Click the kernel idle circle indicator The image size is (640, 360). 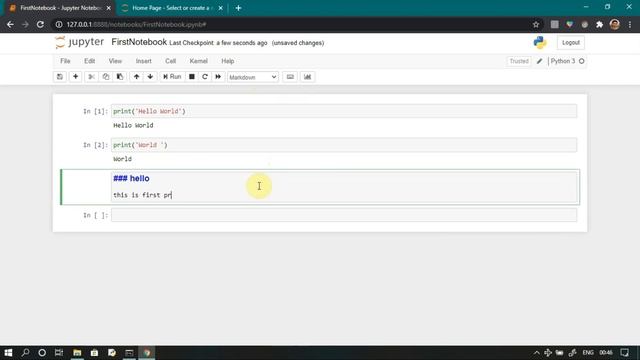click(582, 61)
